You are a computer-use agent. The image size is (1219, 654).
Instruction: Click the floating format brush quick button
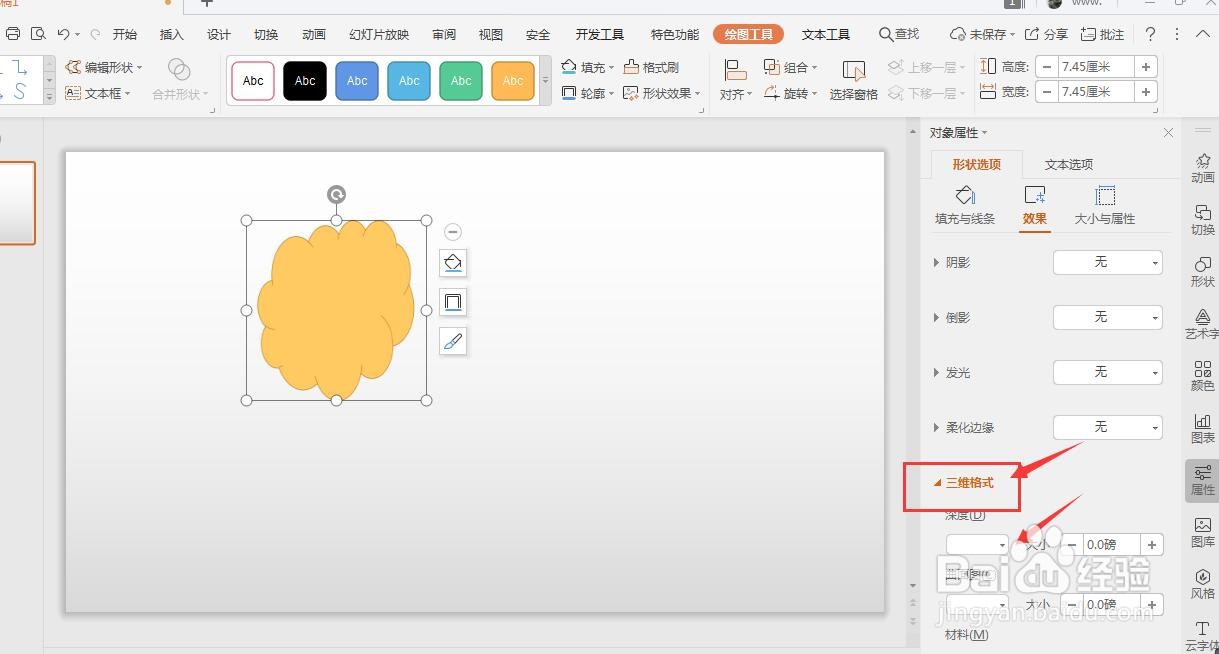(x=453, y=341)
